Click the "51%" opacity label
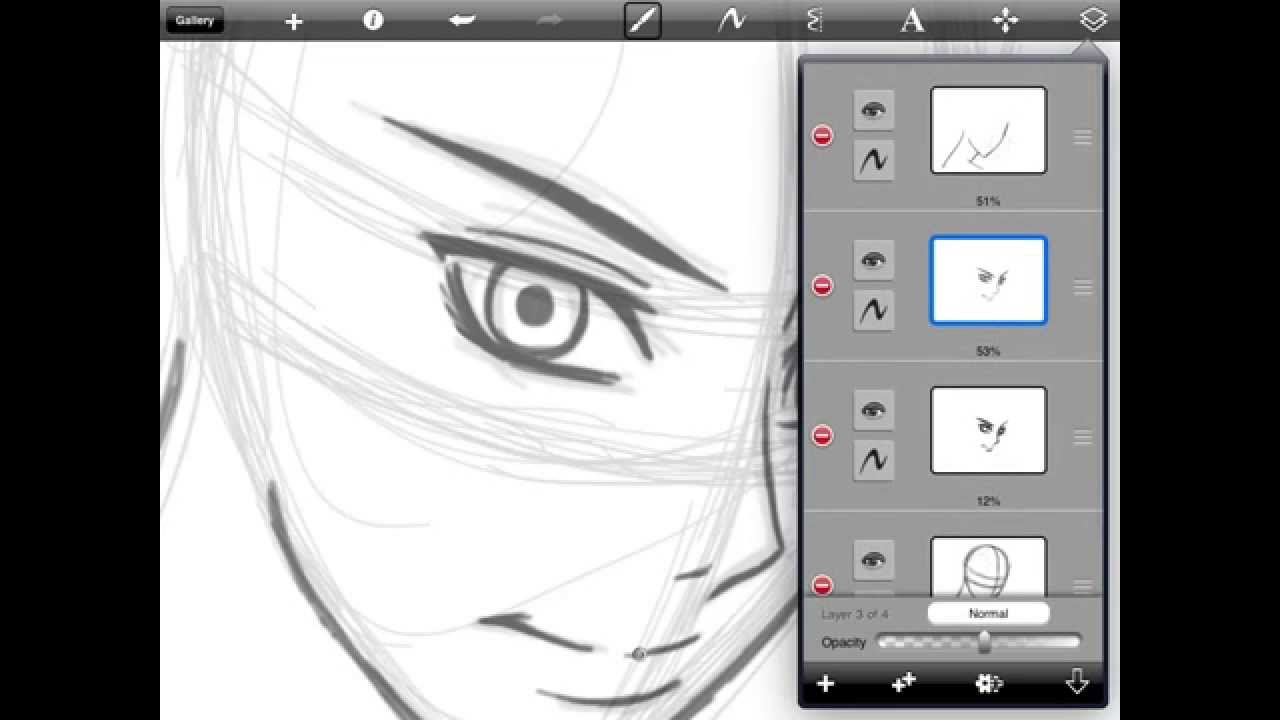This screenshot has width=1280, height=720. tap(988, 201)
